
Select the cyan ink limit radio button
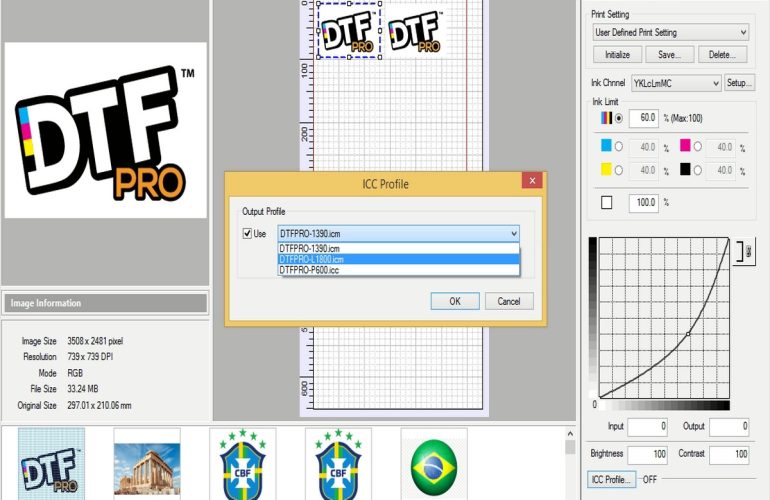coord(619,146)
